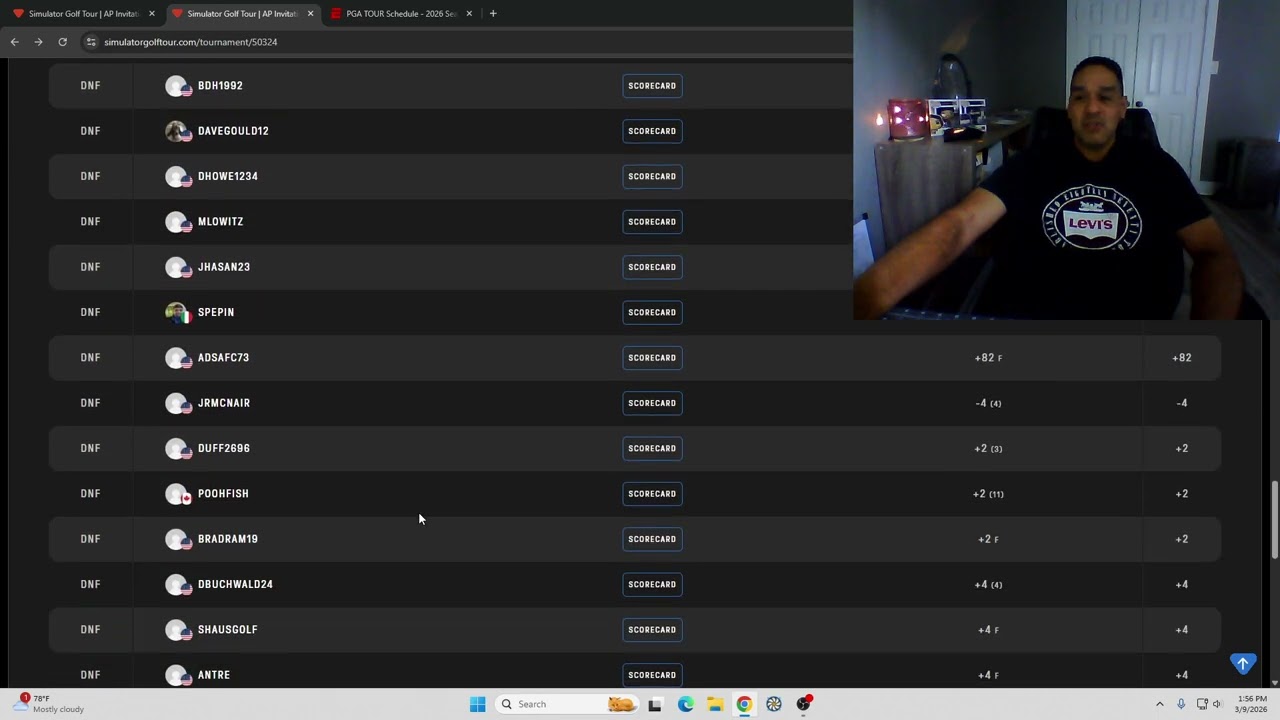The image size is (1280, 720).
Task: Open Microsoft Edge from taskbar
Action: (x=685, y=704)
